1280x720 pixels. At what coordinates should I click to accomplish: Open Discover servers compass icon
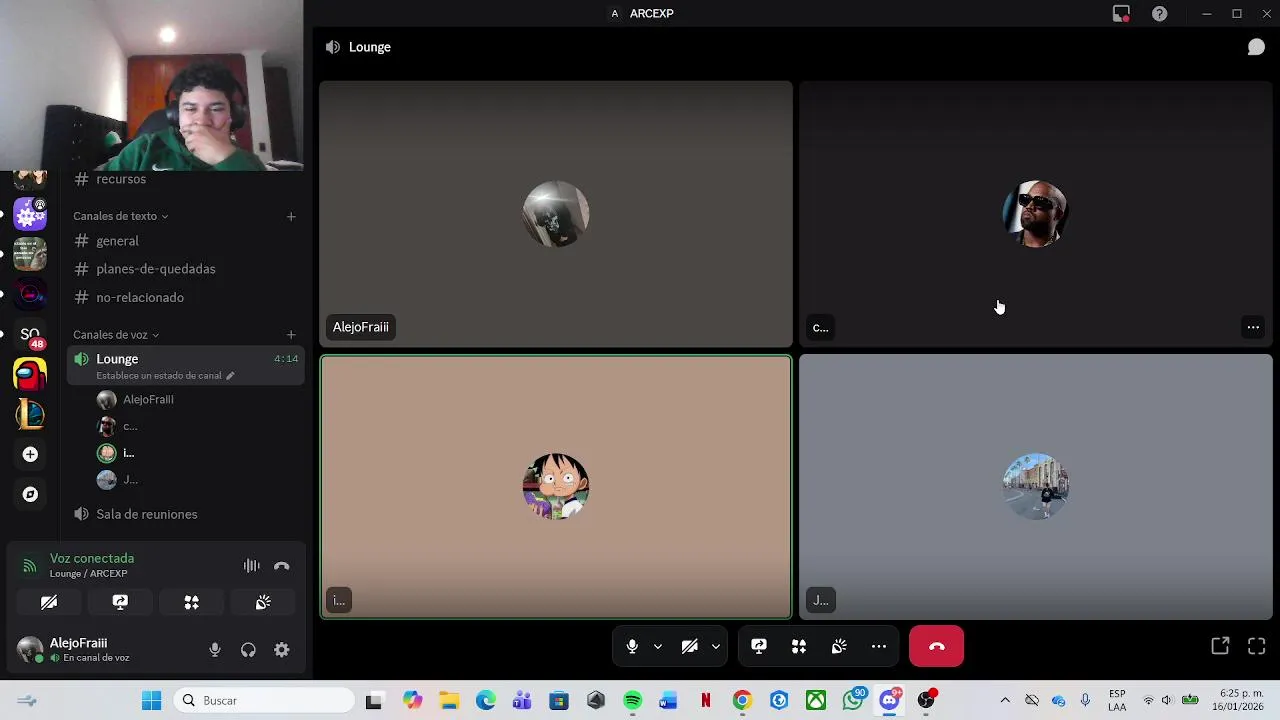click(30, 494)
